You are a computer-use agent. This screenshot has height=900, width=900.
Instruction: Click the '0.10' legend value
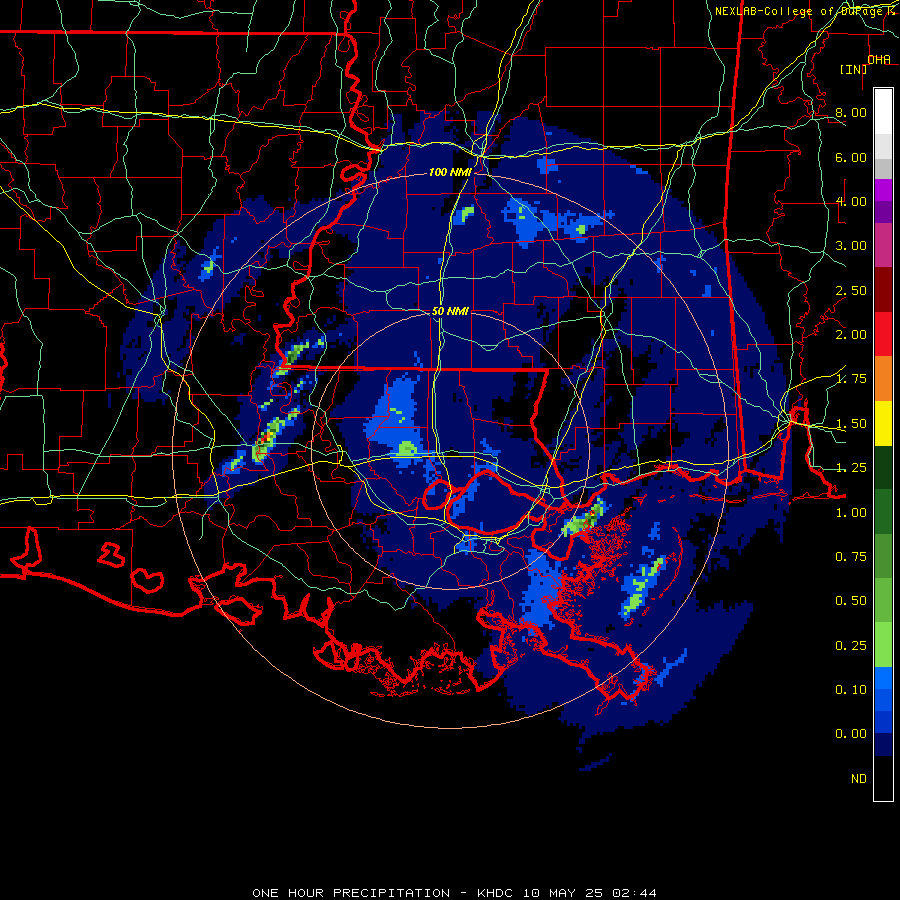click(851, 690)
